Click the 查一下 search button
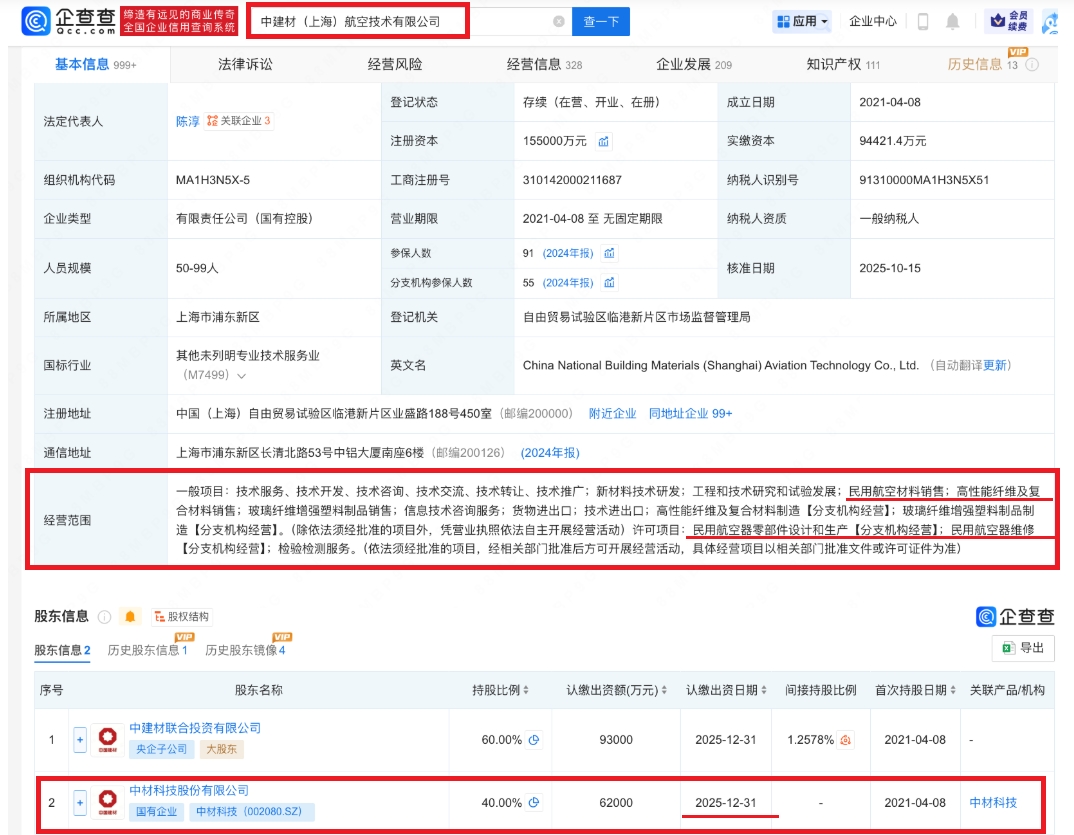Viewport: 1074px width, 835px height. (601, 22)
